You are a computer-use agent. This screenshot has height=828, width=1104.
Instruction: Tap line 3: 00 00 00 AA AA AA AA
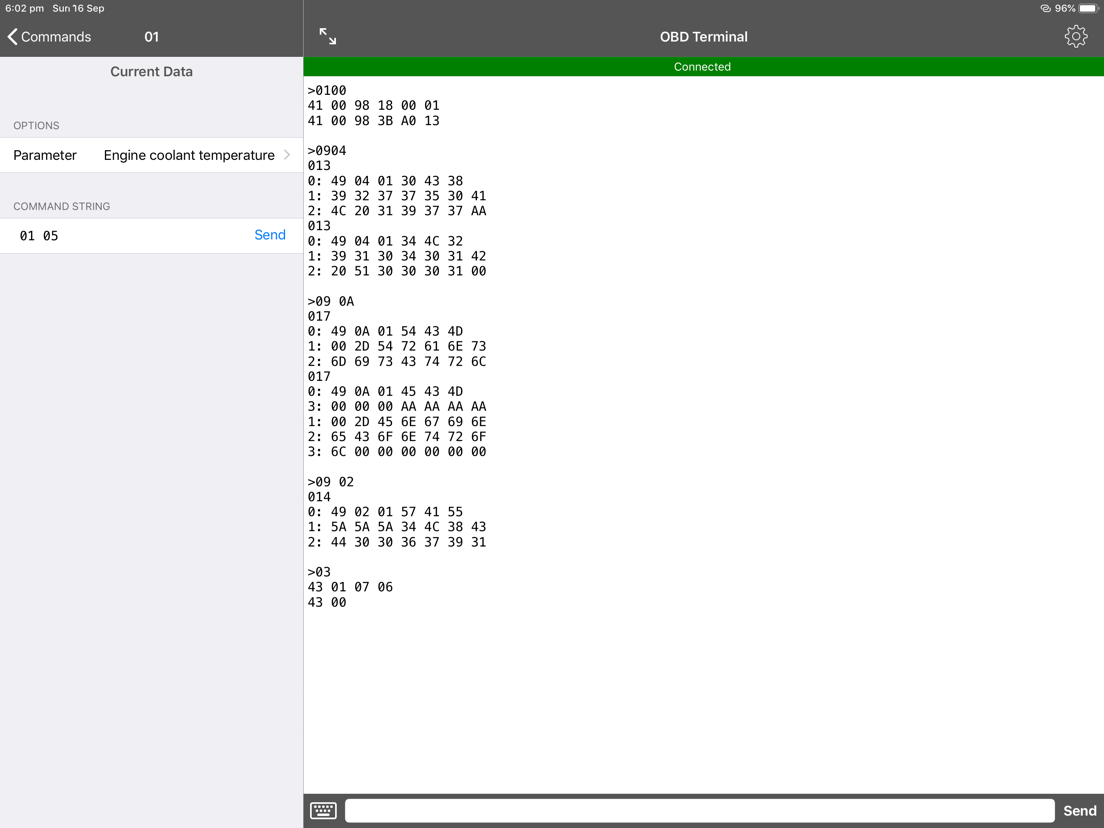(396, 407)
